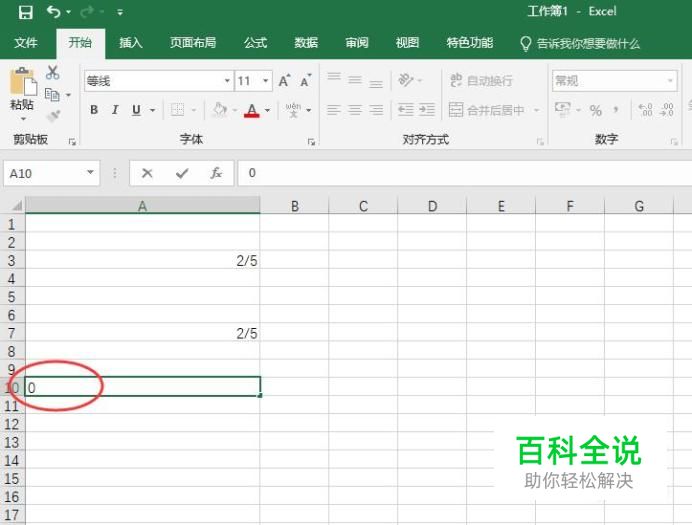692x525 pixels.
Task: Click the Cut scissors icon
Action: 53,72
